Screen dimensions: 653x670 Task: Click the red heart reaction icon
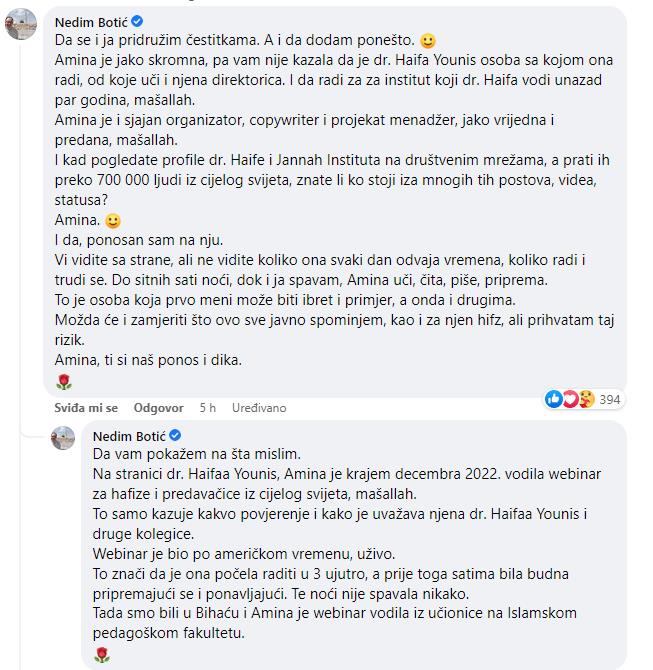tap(570, 399)
